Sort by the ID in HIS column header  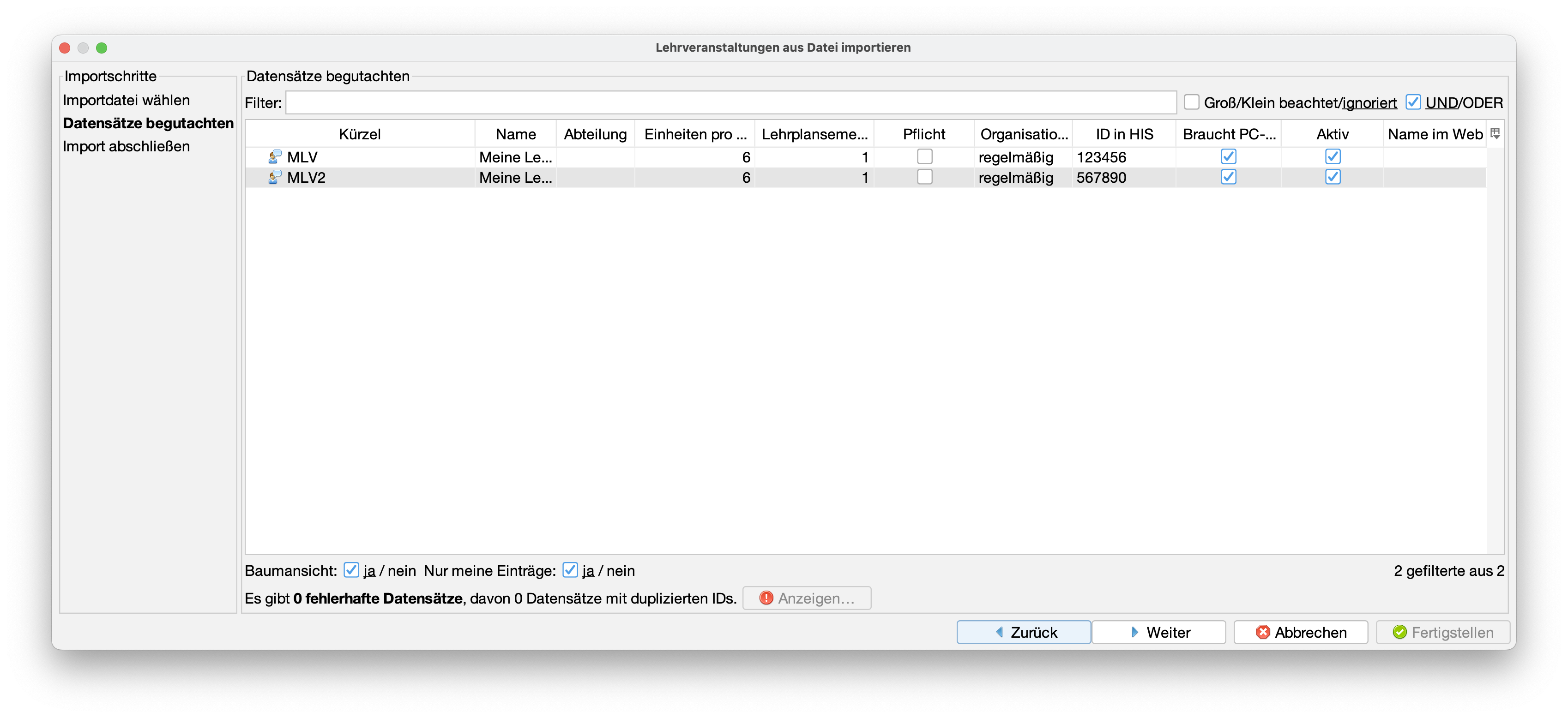click(x=1124, y=134)
